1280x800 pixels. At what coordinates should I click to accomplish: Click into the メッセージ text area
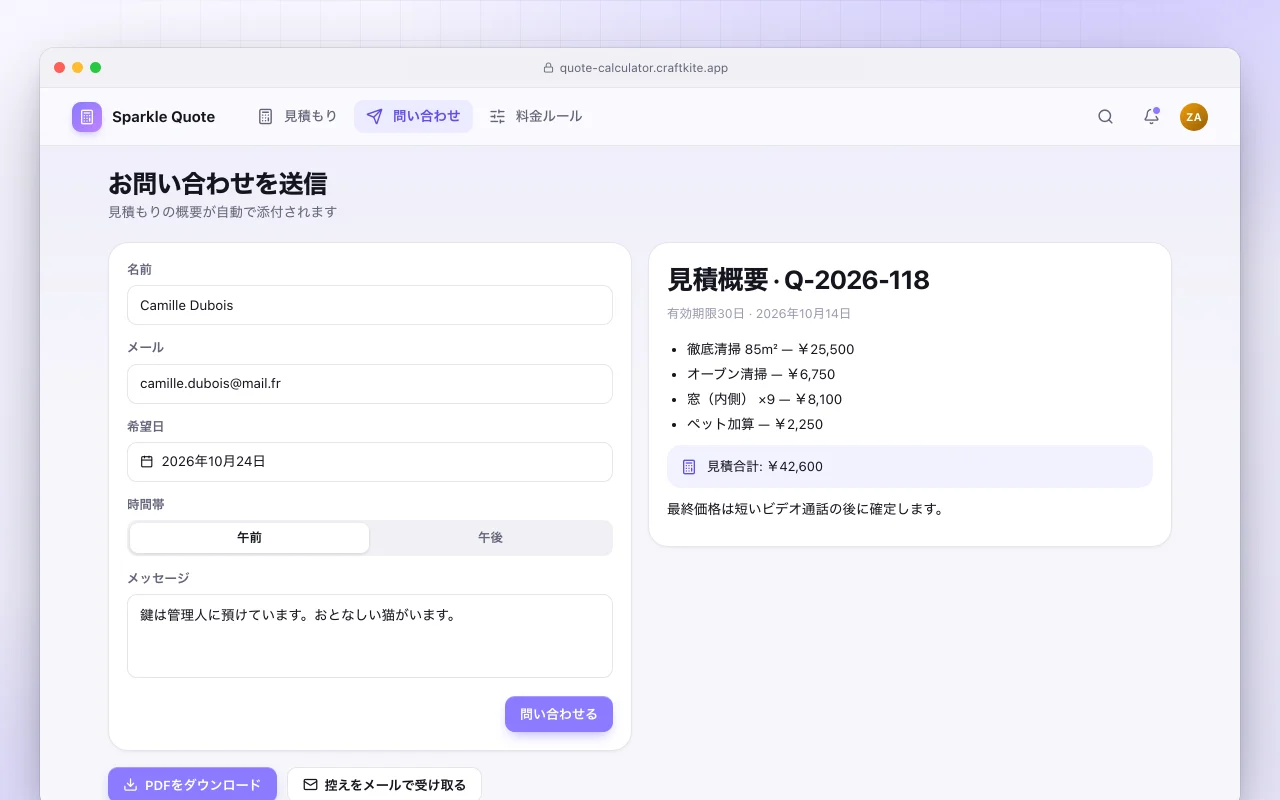tap(370, 636)
